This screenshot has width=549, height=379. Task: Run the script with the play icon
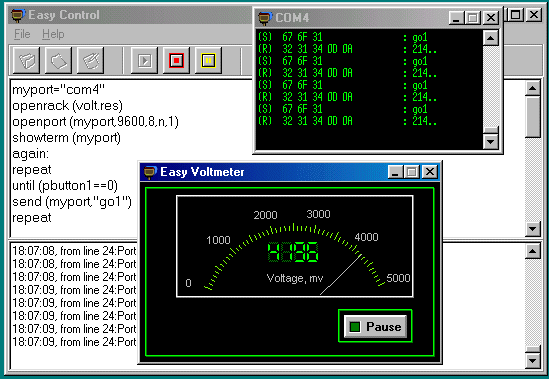click(x=144, y=61)
